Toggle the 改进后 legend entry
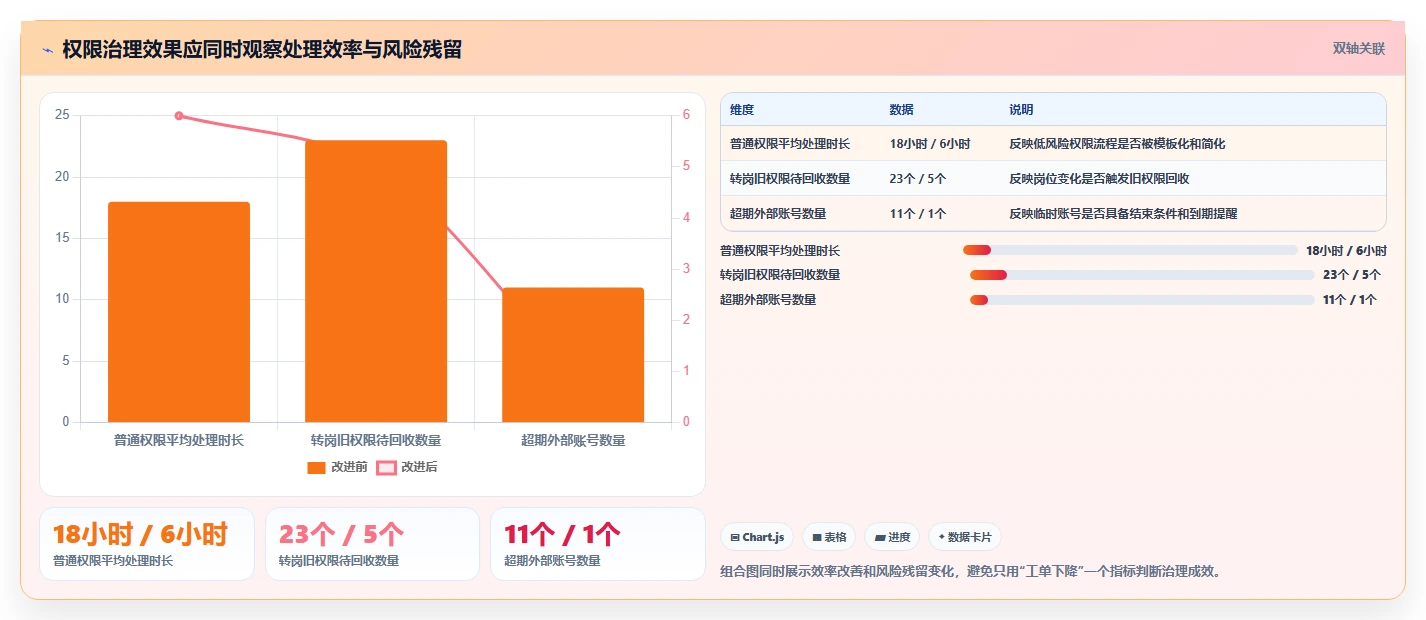Image resolution: width=1426 pixels, height=620 pixels. [407, 467]
